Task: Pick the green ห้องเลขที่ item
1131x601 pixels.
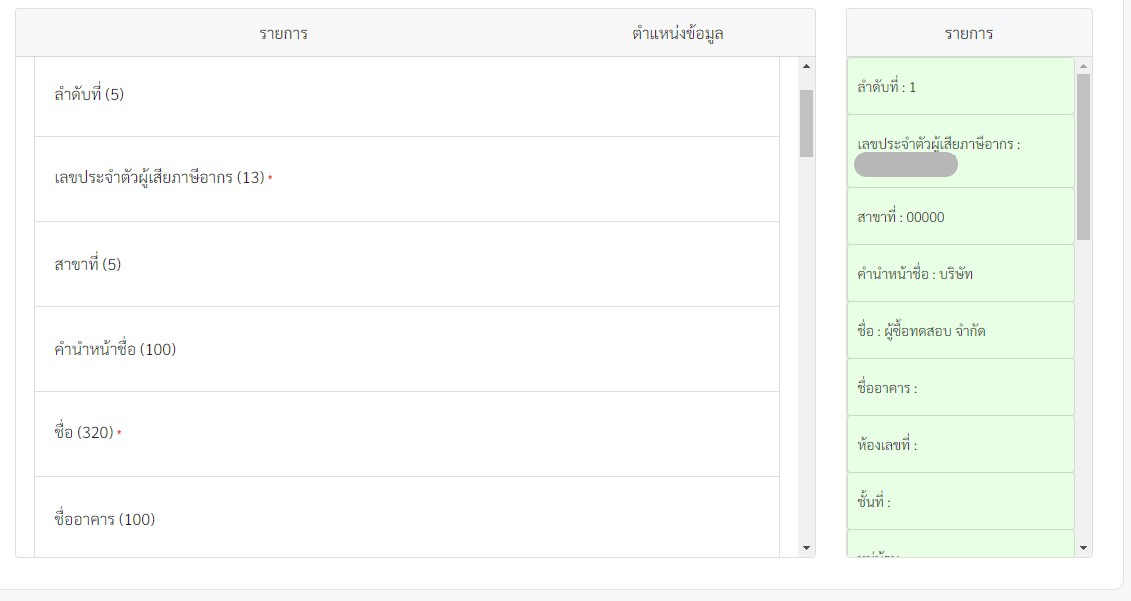Action: pos(960,445)
